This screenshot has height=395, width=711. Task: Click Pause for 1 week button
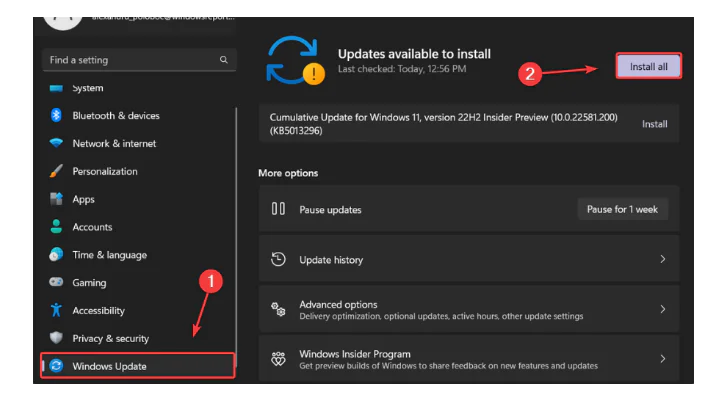coord(622,209)
